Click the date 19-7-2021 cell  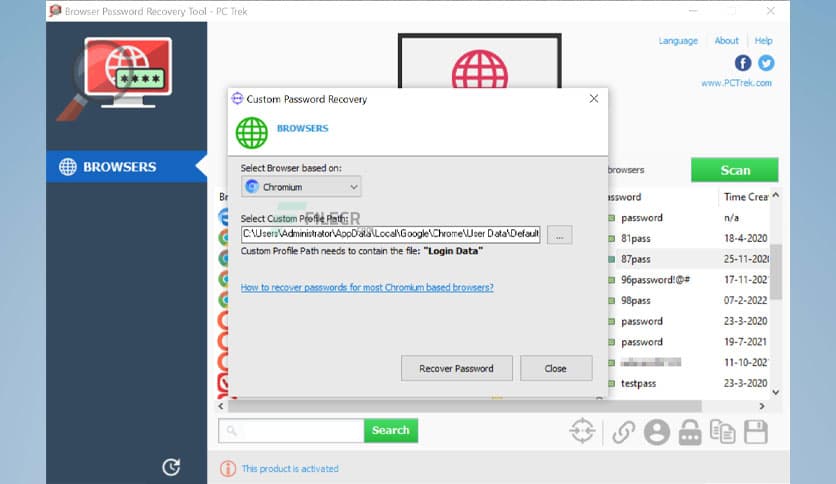tap(745, 342)
